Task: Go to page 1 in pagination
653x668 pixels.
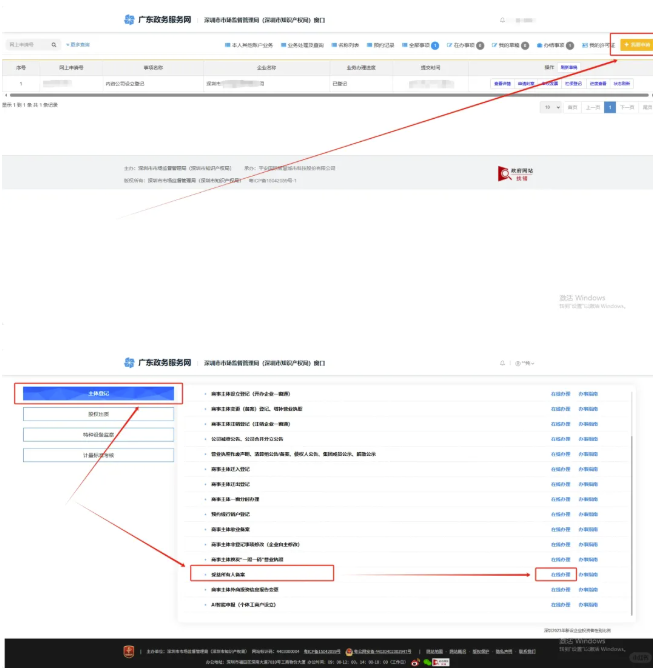Action: click(x=609, y=106)
